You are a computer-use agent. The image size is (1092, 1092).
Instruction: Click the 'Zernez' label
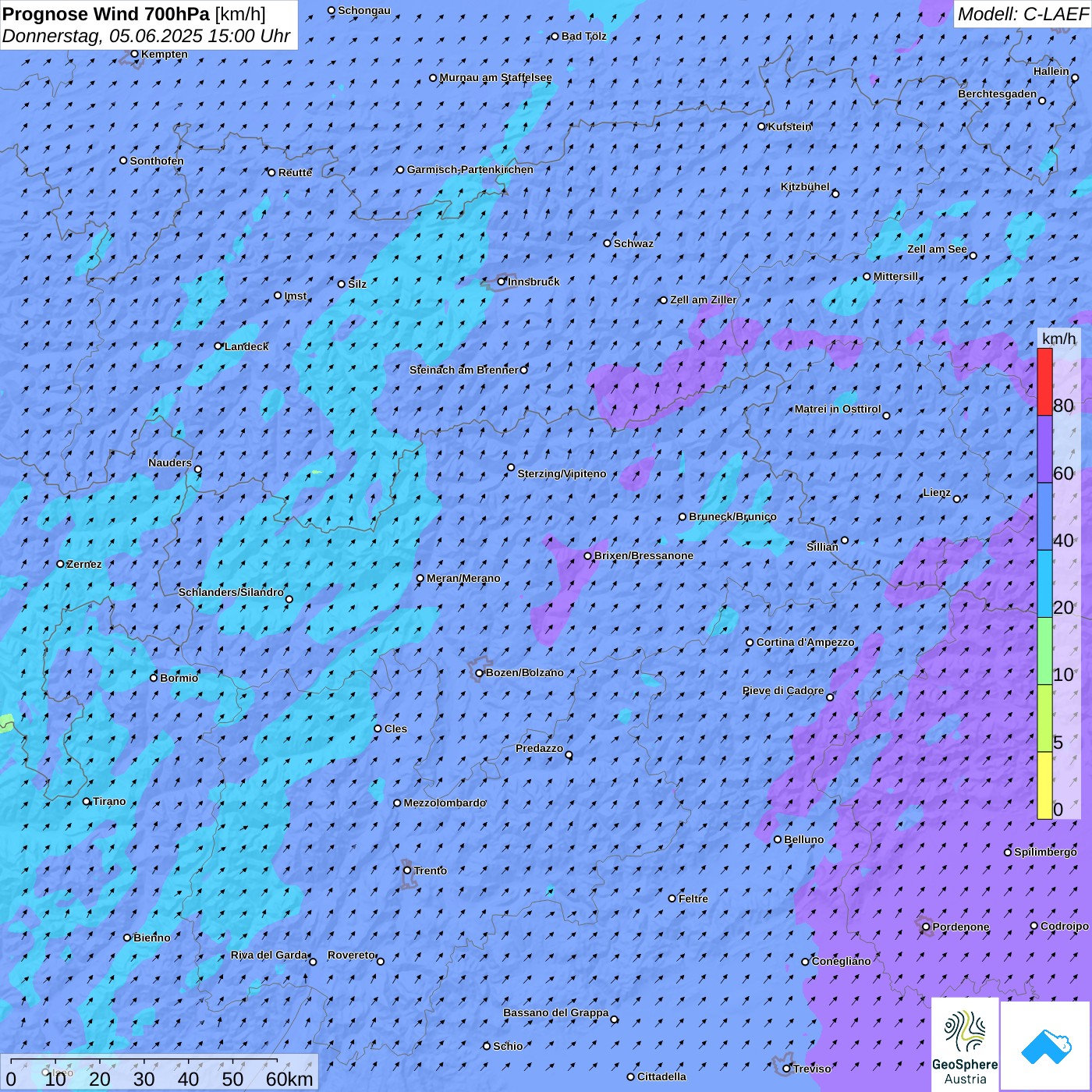tap(84, 564)
